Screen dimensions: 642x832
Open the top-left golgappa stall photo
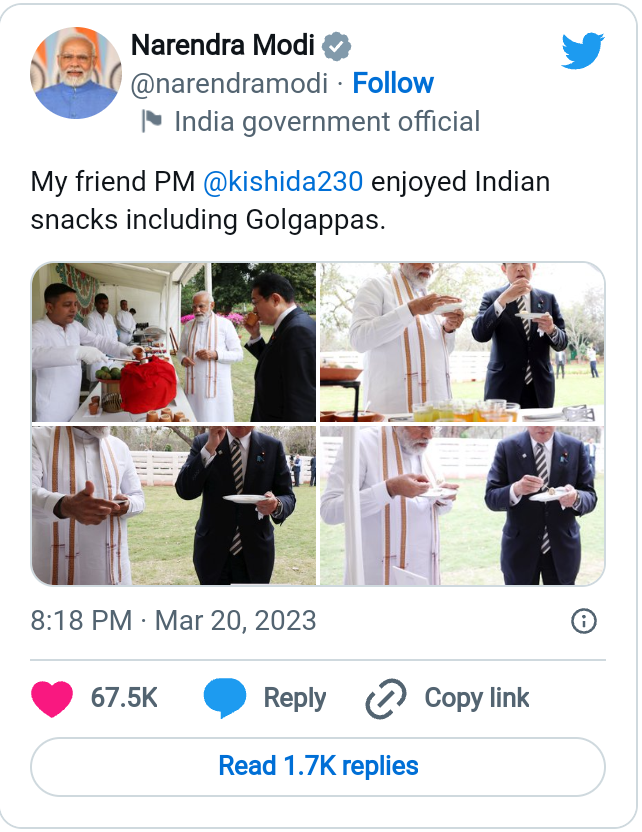[174, 342]
